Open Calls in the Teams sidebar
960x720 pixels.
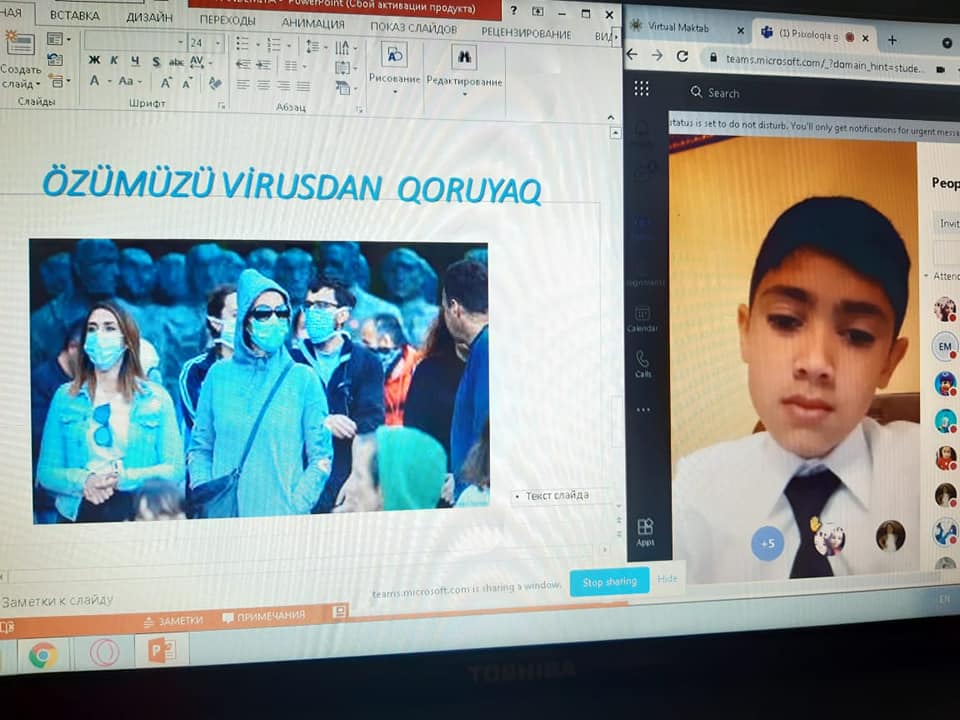(x=642, y=364)
